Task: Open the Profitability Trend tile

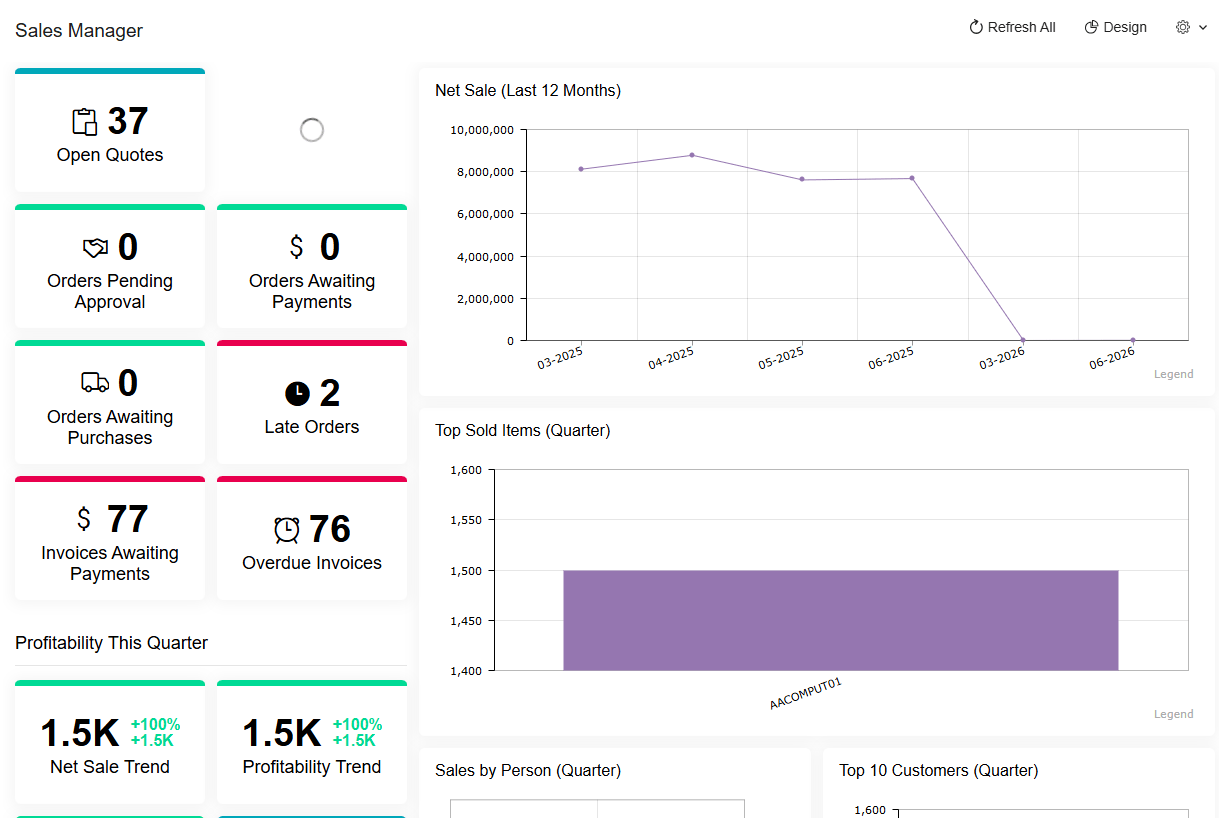Action: coord(312,742)
